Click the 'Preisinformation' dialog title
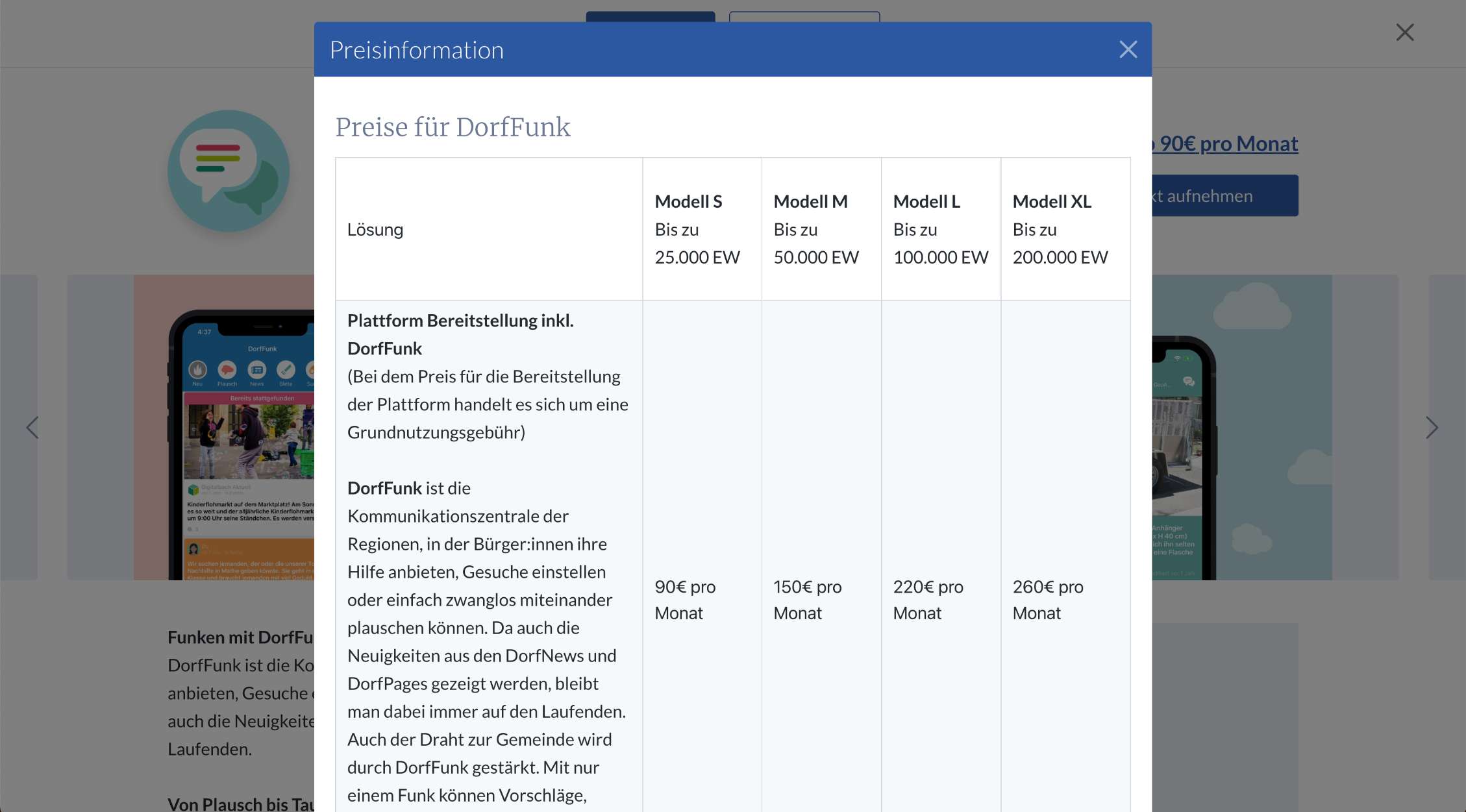This screenshot has width=1466, height=812. point(417,50)
